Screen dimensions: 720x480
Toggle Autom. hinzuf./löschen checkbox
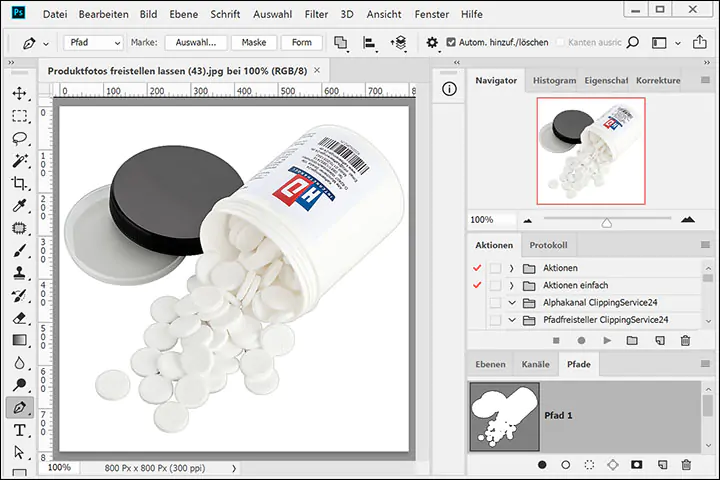point(451,42)
